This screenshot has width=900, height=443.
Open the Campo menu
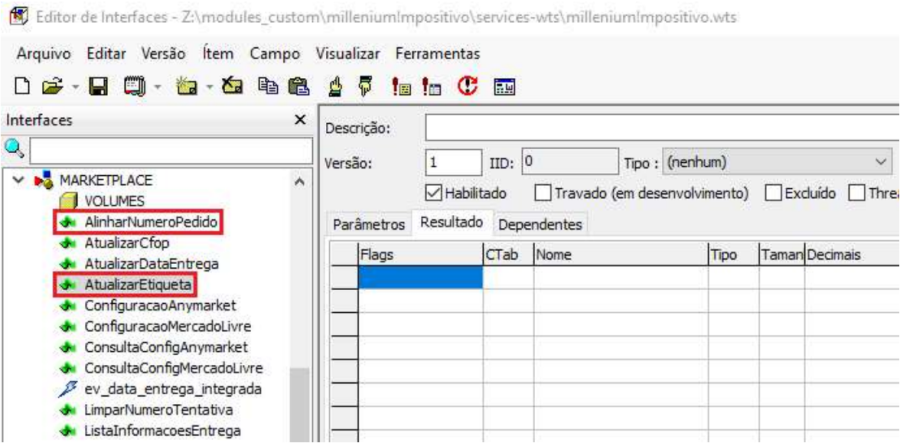coord(275,54)
